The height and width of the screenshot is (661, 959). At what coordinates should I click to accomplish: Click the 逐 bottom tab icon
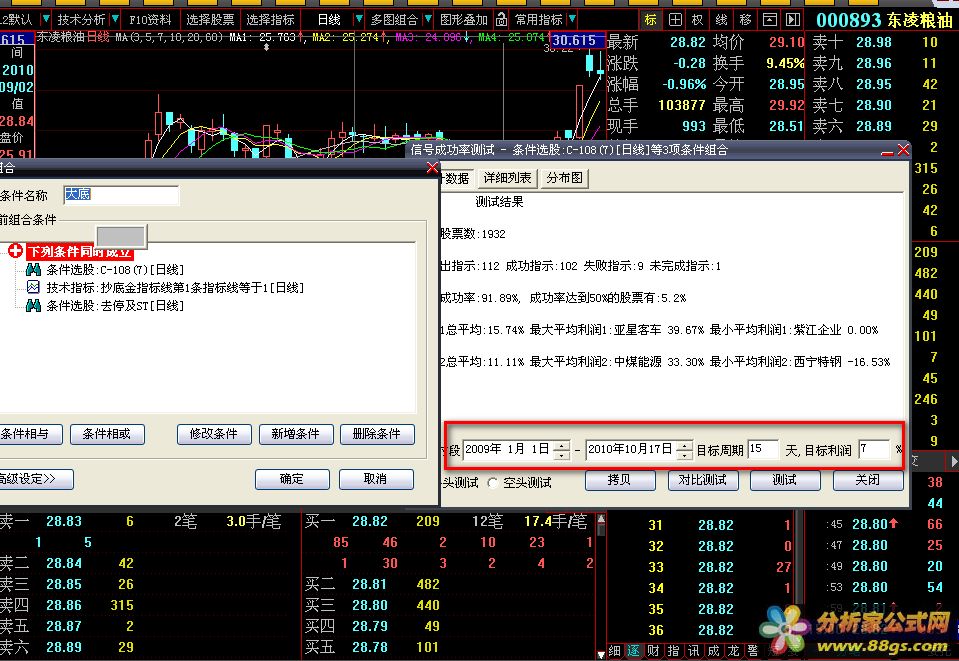coord(634,651)
